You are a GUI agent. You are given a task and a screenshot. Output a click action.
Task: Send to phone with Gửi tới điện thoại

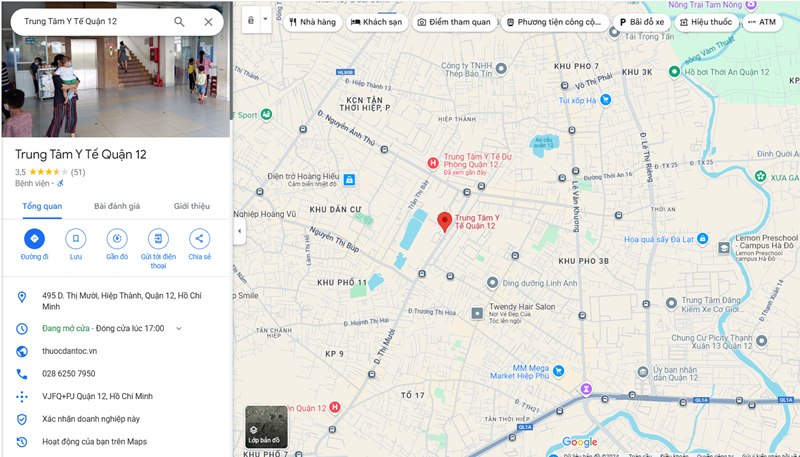tap(158, 238)
